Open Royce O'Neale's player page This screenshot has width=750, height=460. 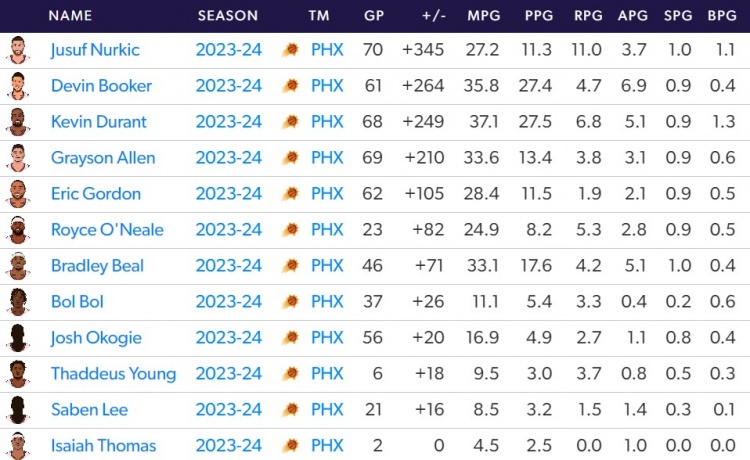(107, 230)
